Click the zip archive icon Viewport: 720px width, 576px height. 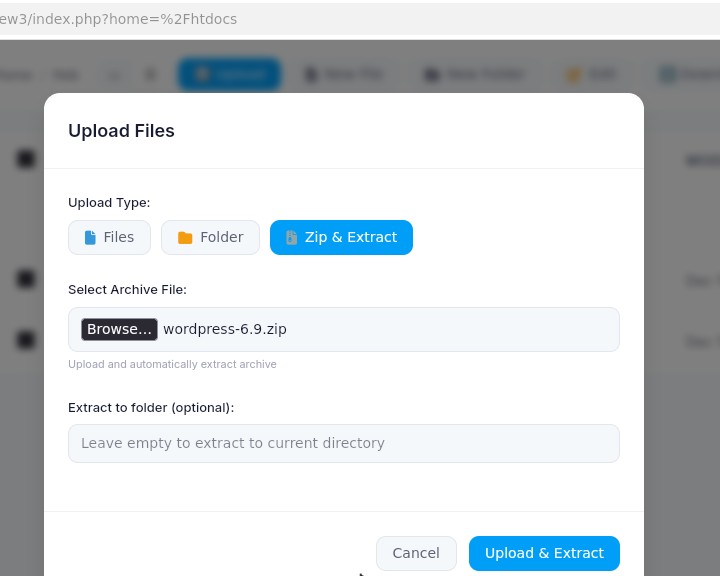point(291,238)
